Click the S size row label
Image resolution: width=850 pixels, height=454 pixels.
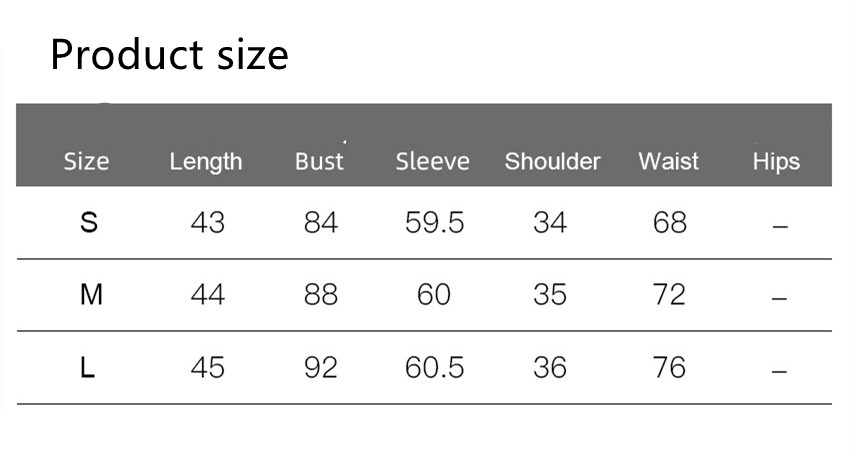(x=89, y=223)
